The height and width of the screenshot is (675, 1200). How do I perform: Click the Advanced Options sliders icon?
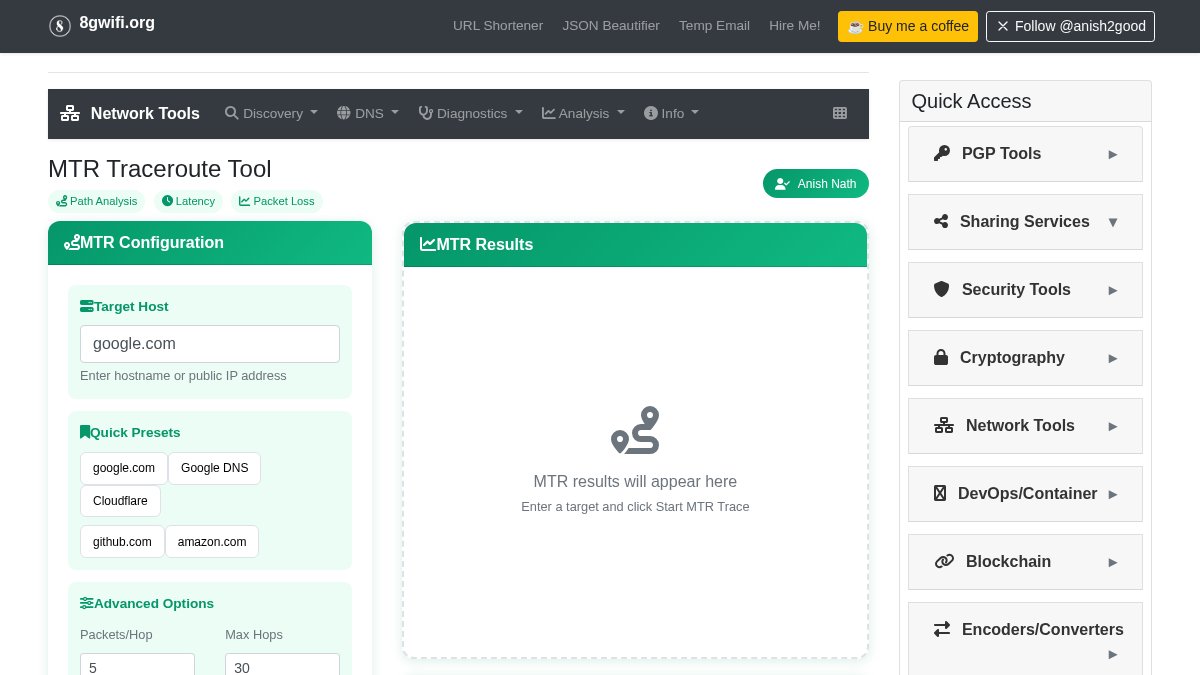tap(87, 603)
